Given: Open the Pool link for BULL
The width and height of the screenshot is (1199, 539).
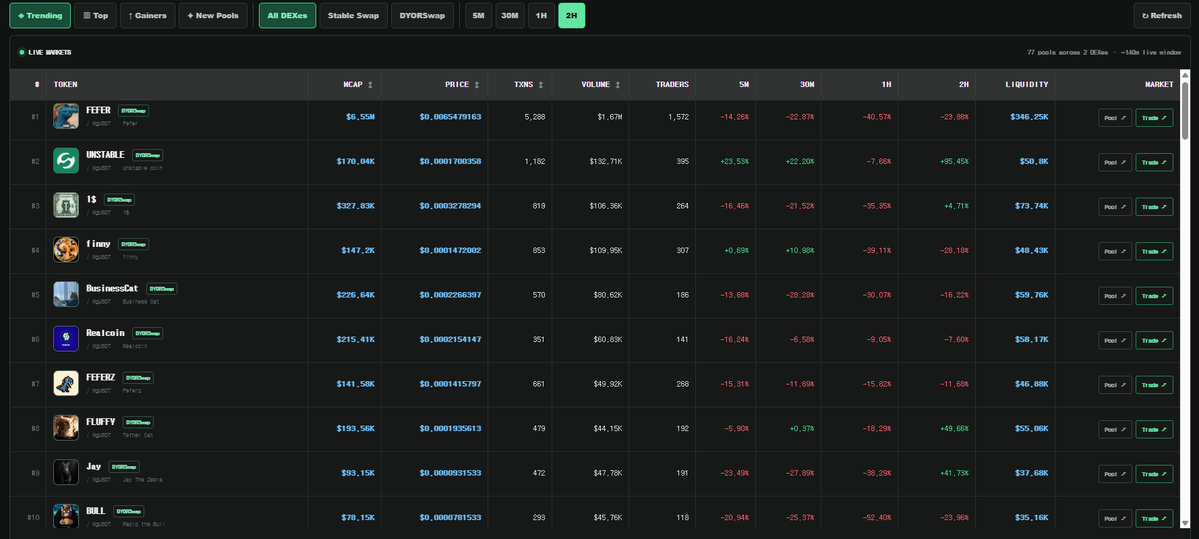Looking at the screenshot, I should click(x=1115, y=518).
